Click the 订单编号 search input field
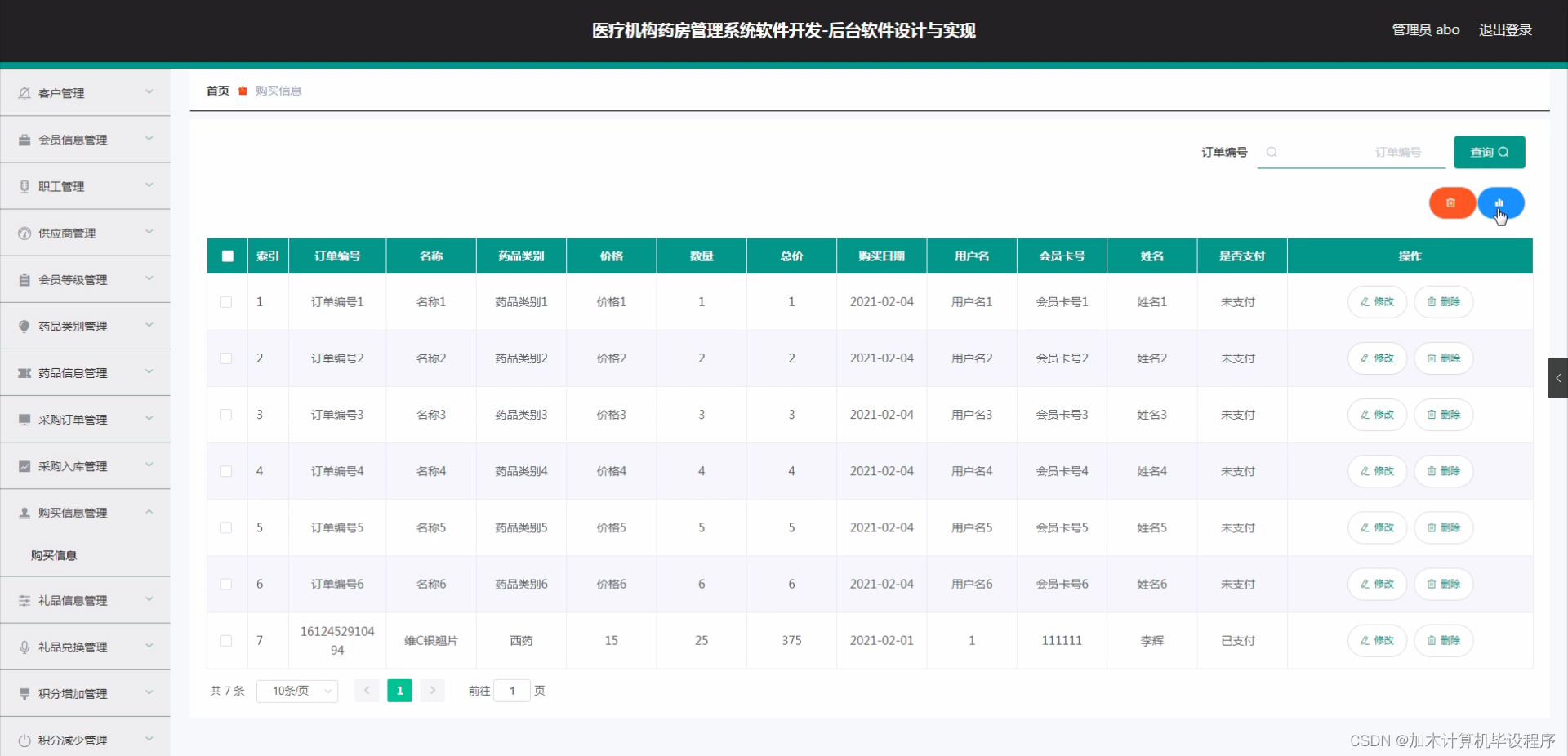The image size is (1568, 756). (x=1352, y=152)
